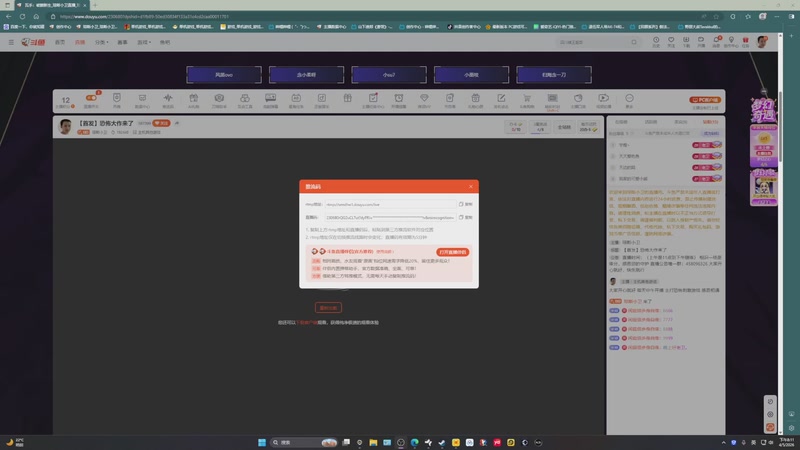The image size is (800, 450).
Task: Open the more (…) icon in toolbar
Action: (629, 98)
